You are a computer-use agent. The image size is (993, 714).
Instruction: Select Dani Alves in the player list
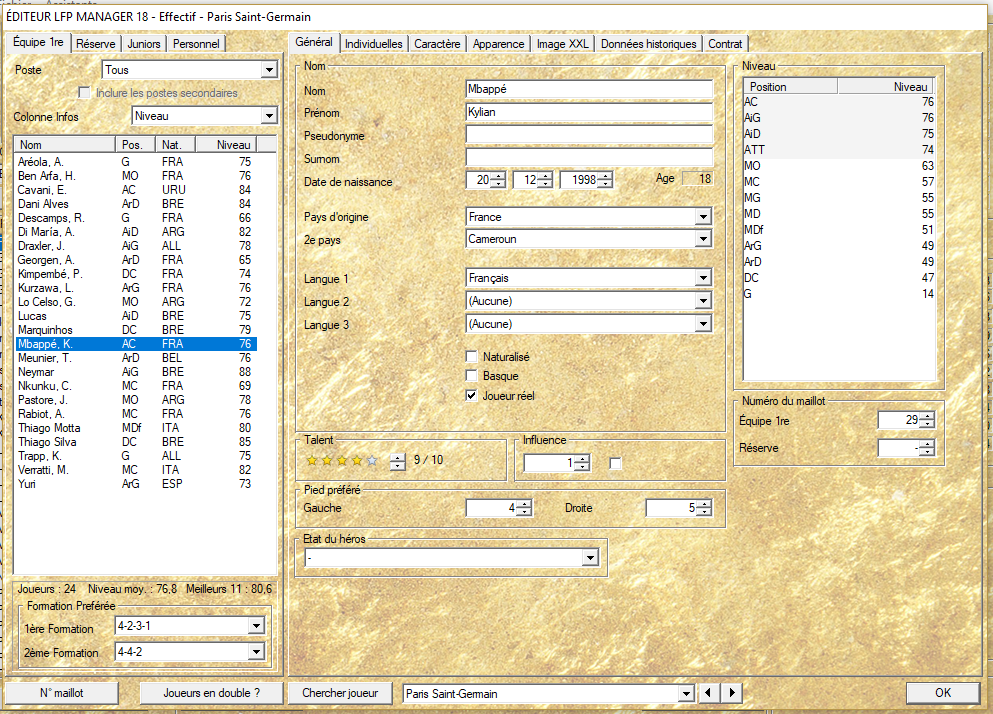(136, 203)
